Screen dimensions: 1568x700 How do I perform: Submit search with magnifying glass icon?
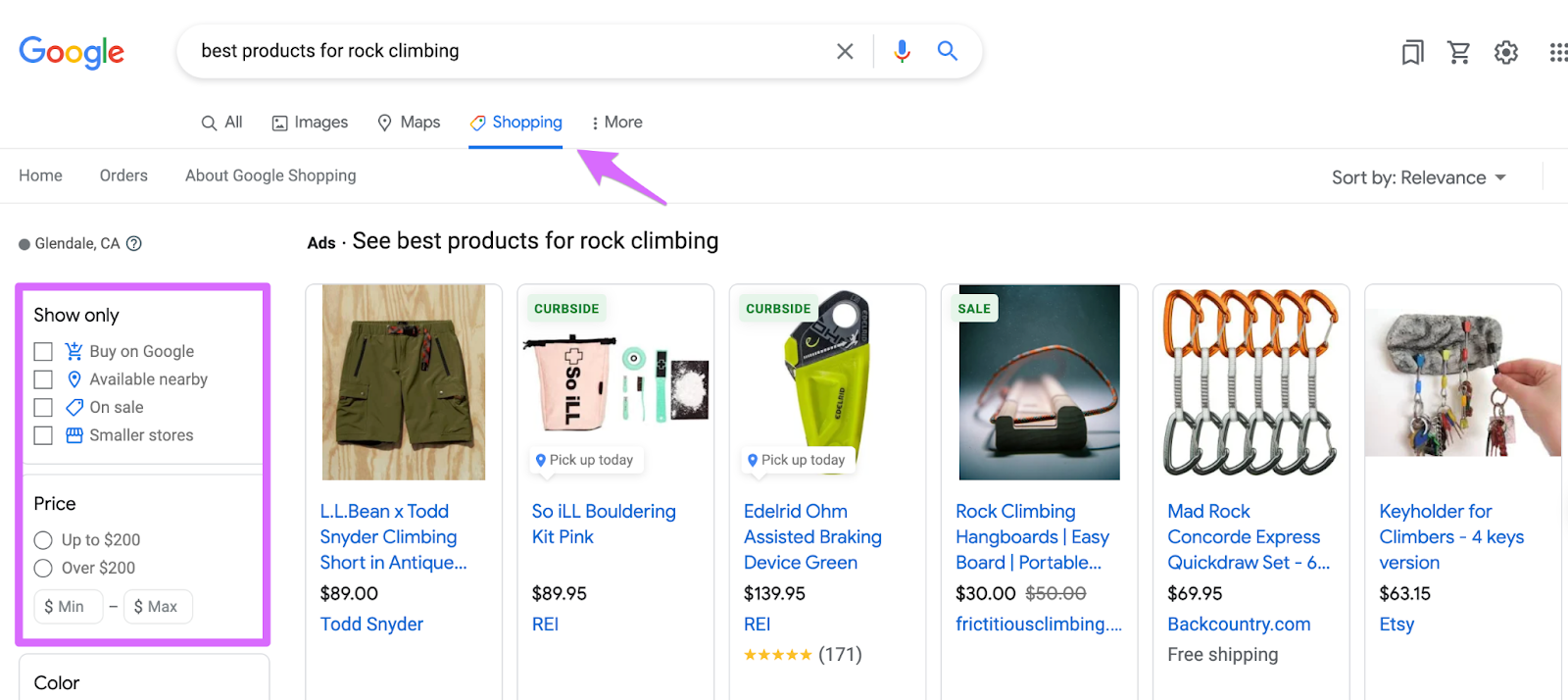[947, 51]
